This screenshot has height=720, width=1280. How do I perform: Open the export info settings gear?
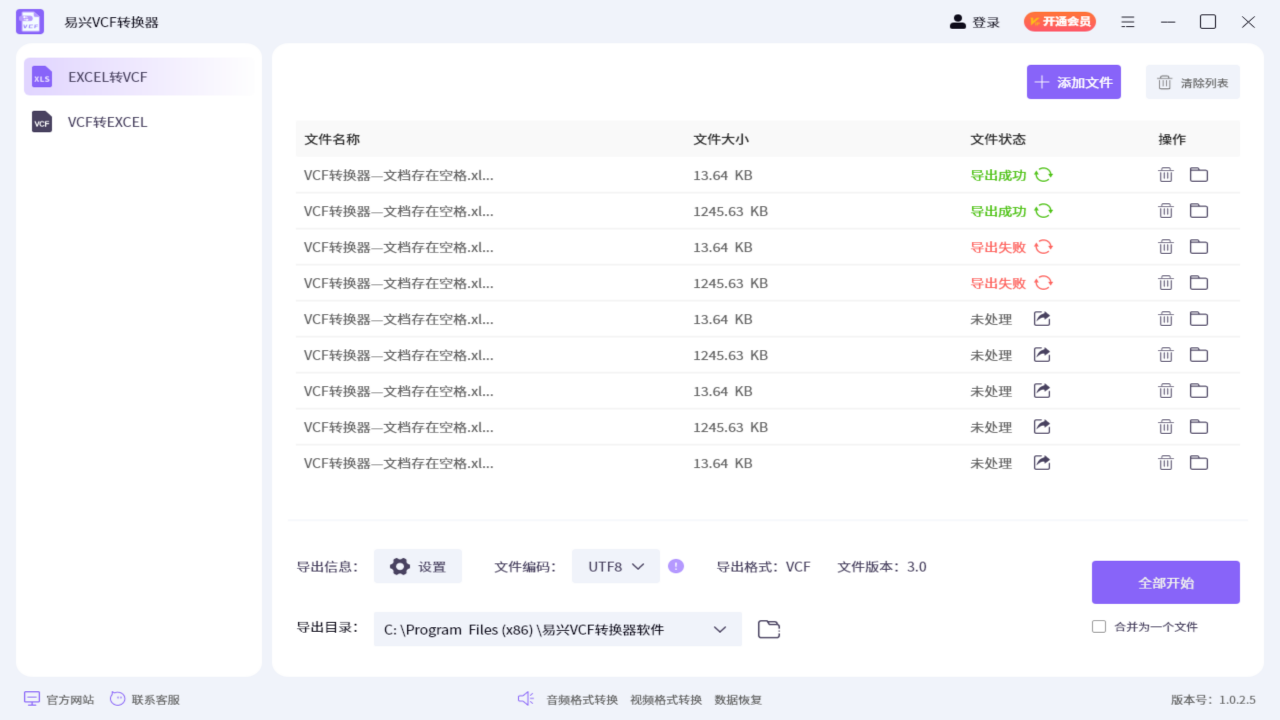418,566
